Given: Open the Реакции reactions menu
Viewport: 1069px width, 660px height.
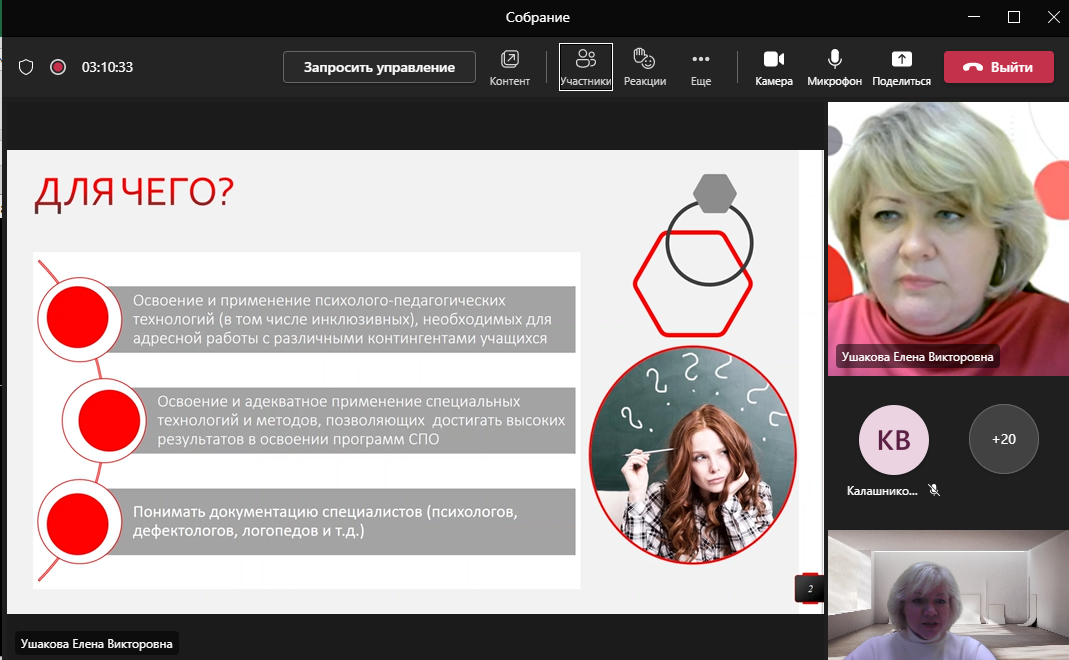Looking at the screenshot, I should pyautogui.click(x=644, y=67).
